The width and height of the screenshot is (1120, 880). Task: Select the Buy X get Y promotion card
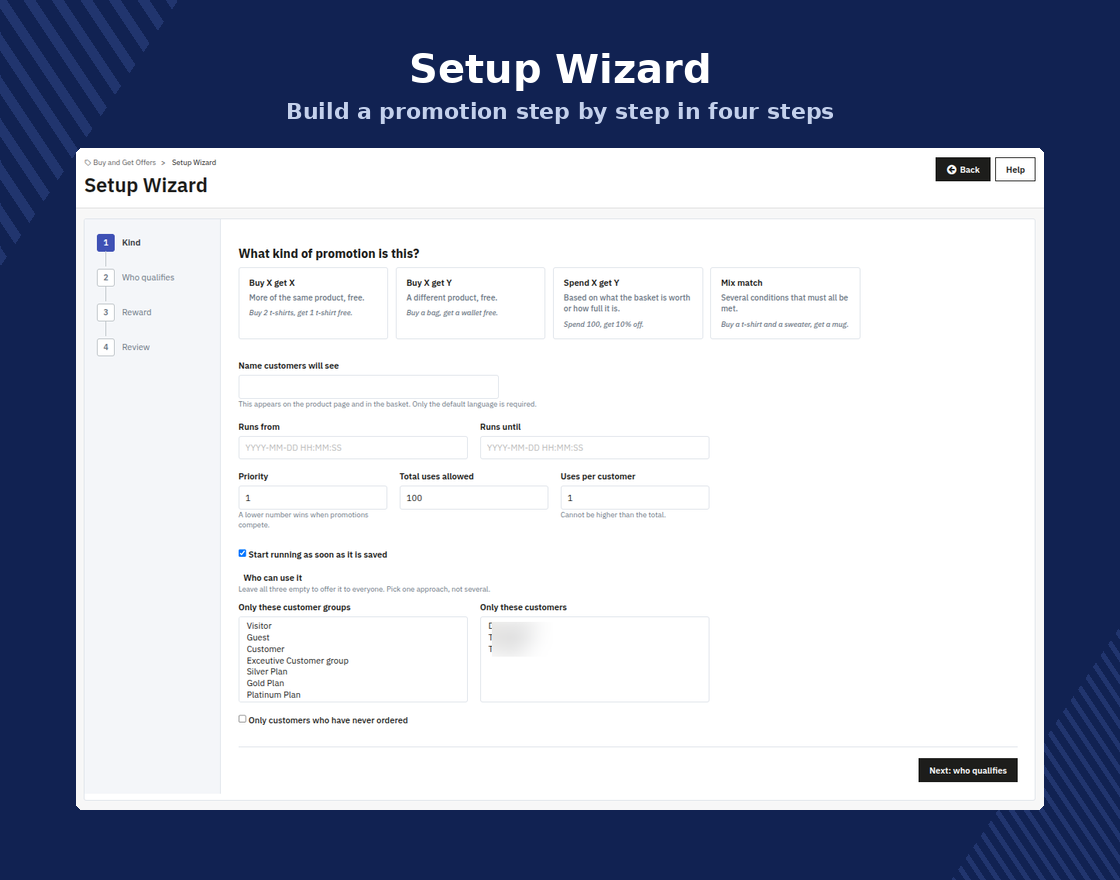tap(470, 303)
